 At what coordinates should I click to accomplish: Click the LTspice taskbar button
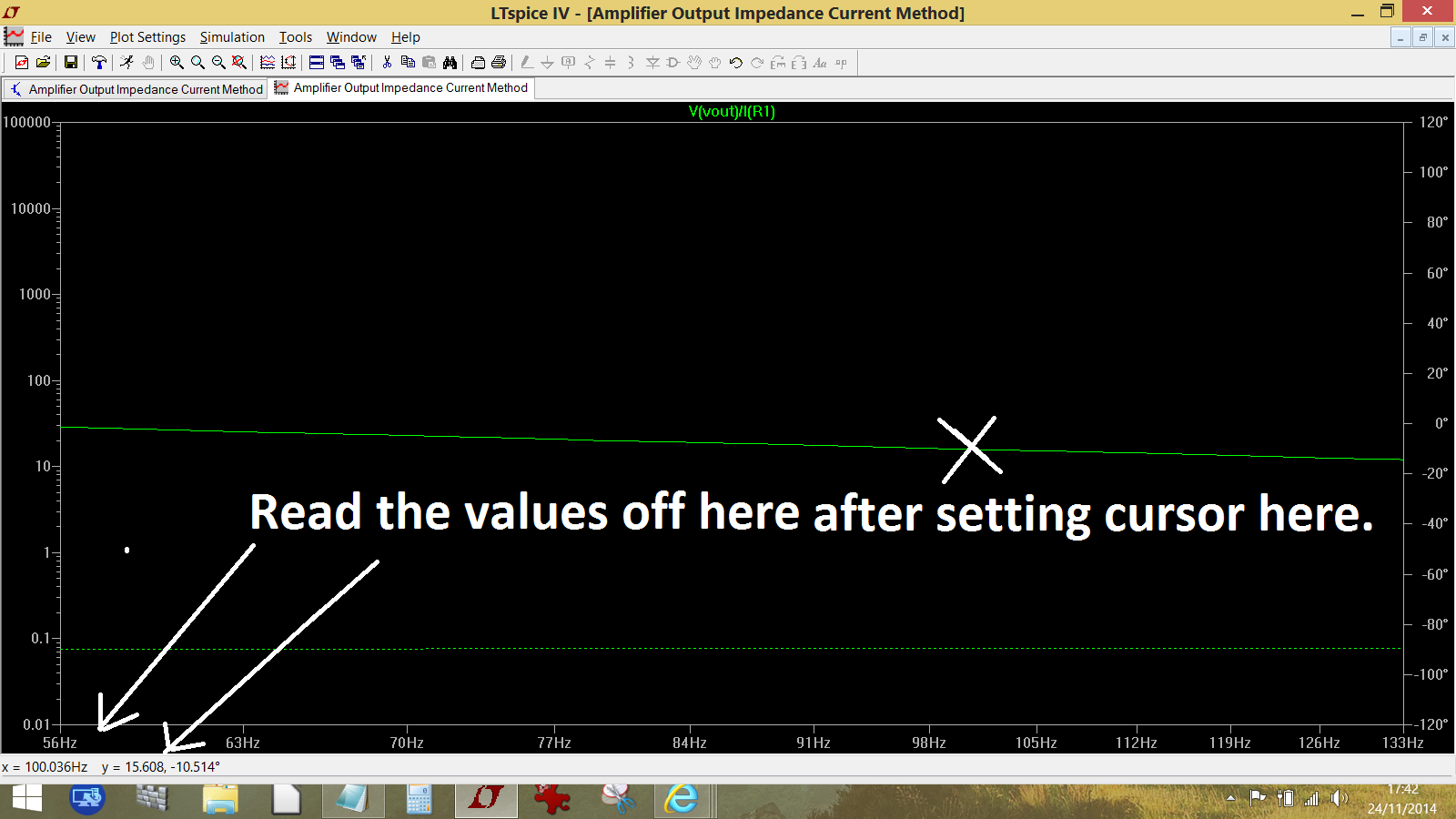(486, 799)
